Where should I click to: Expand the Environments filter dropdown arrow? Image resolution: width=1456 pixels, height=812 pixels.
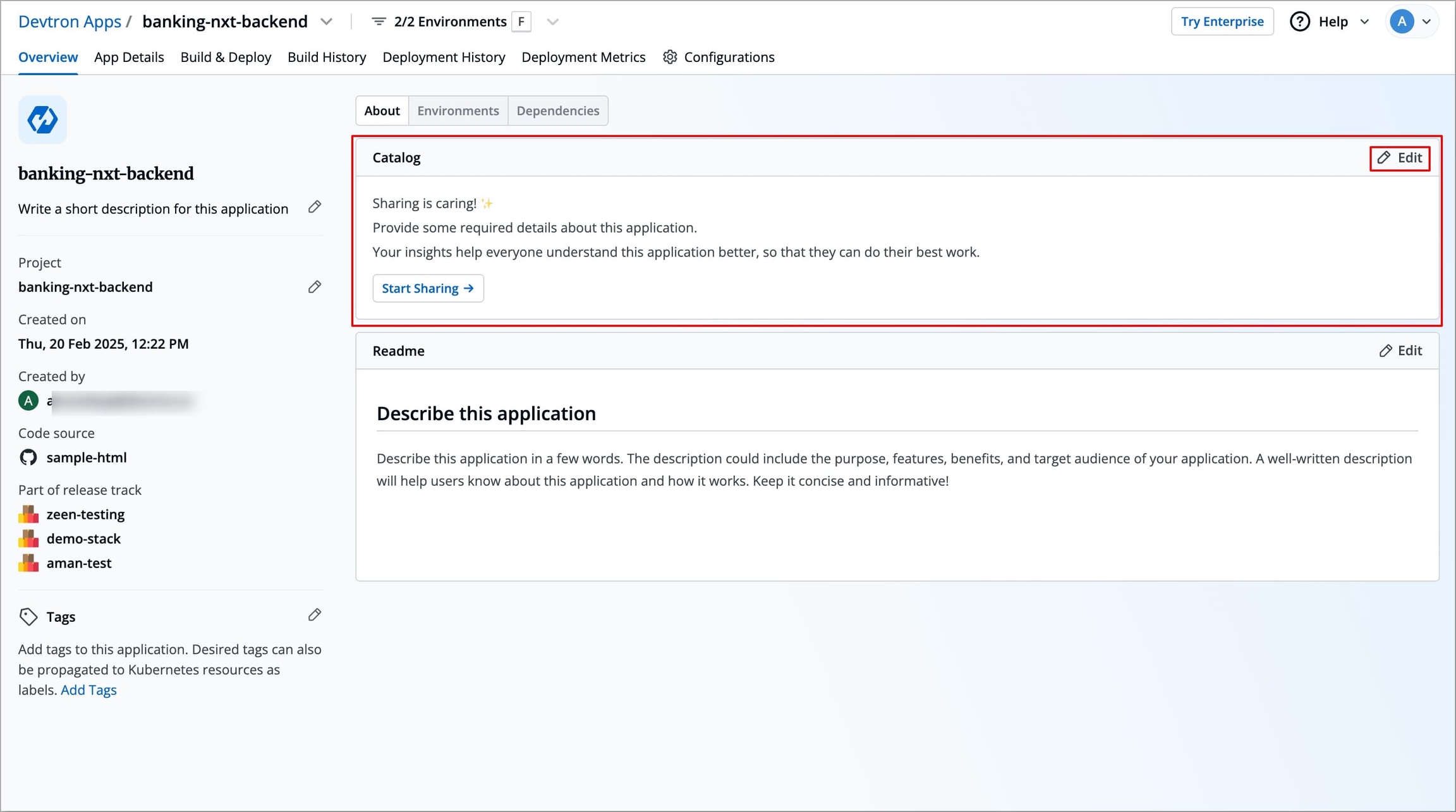(553, 21)
